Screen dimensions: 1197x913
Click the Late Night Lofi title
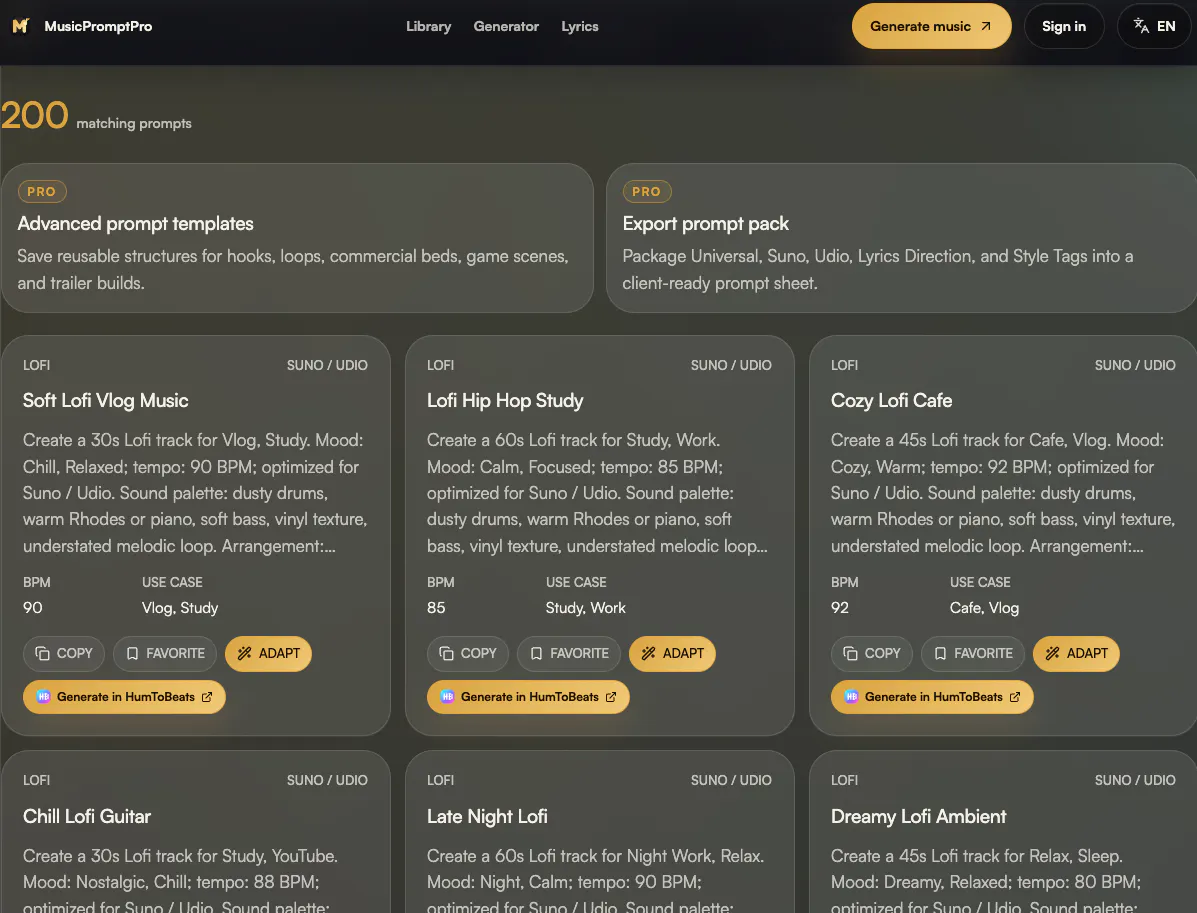(487, 816)
